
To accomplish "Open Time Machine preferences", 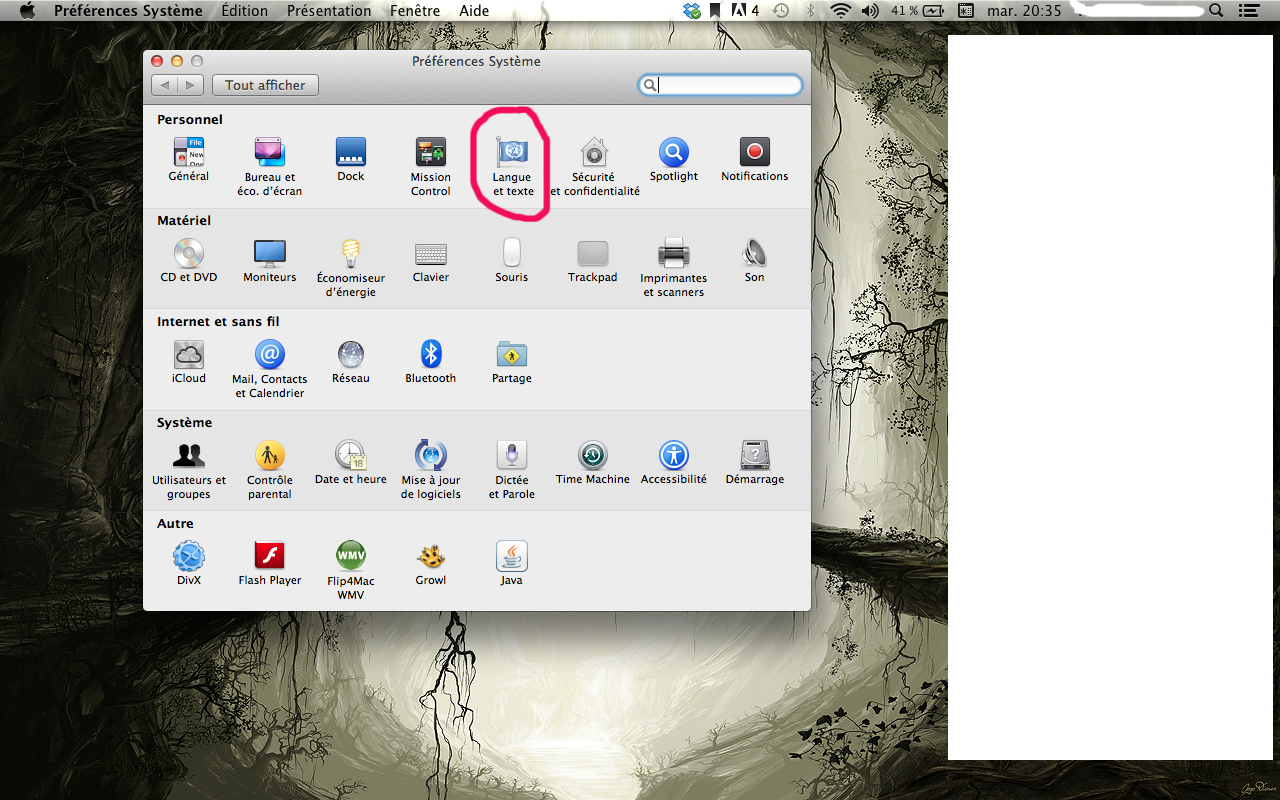I will coord(593,463).
